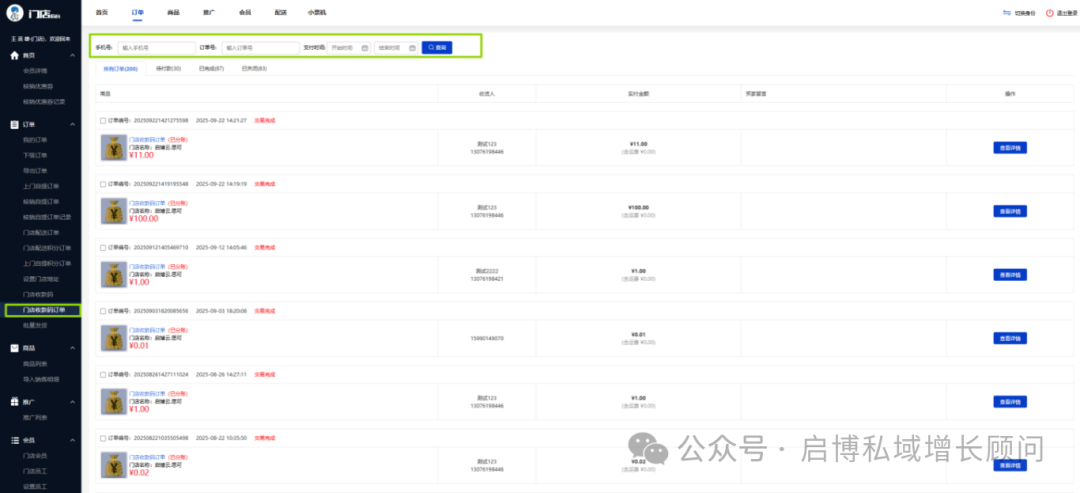Screen dimensions: 1080x493
Task: Click 查看详情 for the ¥11.00 order
Action: tap(1010, 147)
